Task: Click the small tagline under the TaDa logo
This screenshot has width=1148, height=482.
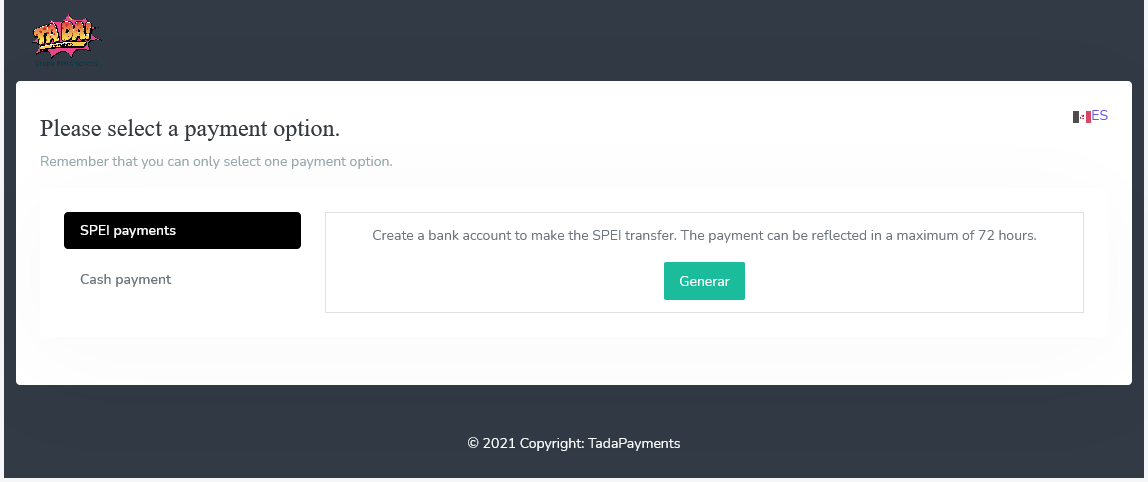Action: pos(66,63)
